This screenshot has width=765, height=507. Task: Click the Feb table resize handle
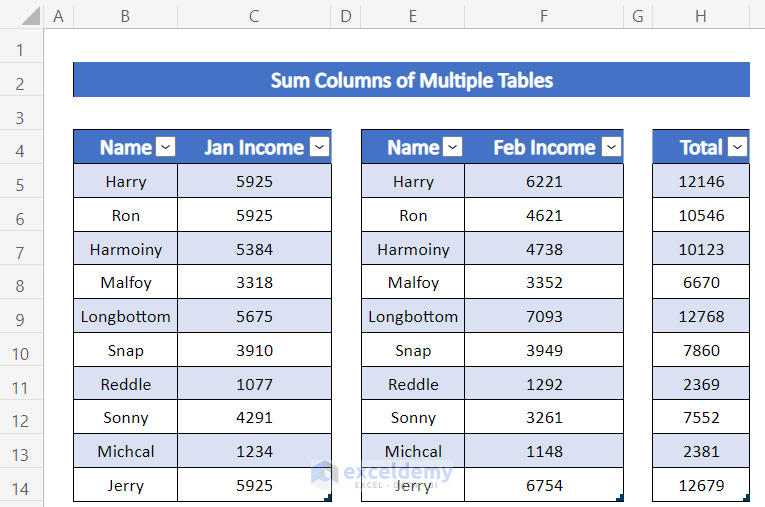tap(620, 498)
